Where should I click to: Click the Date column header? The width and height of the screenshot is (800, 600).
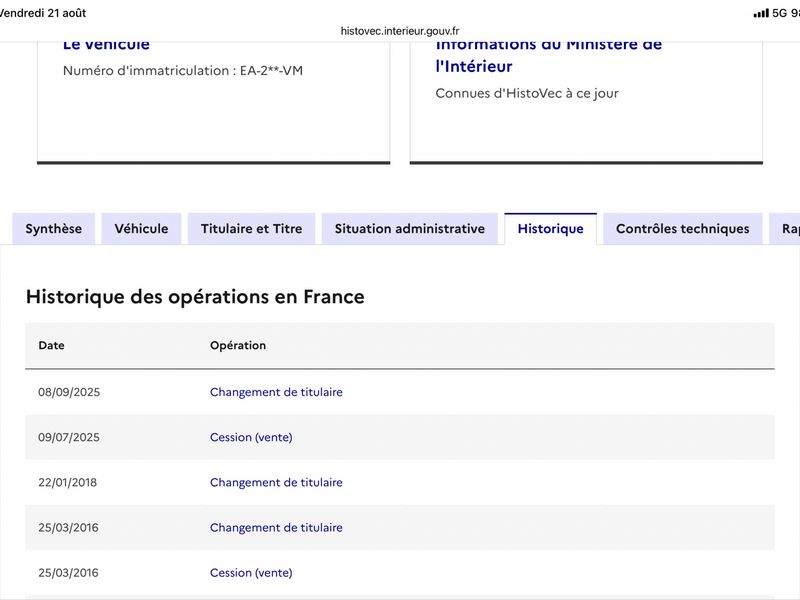click(52, 345)
